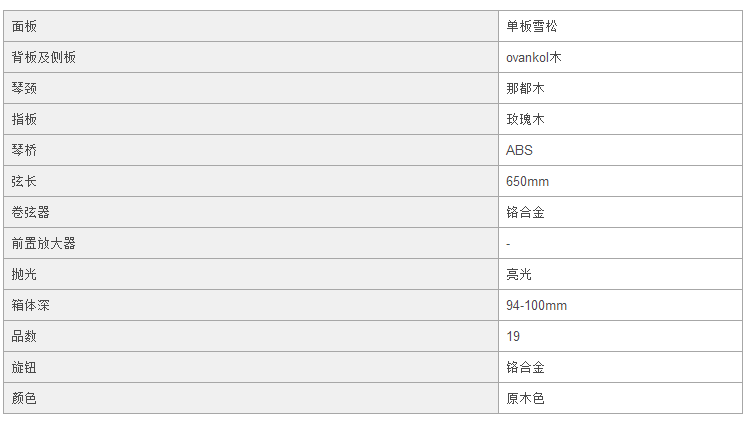The height and width of the screenshot is (421, 752).
Task: Click the 面板 label cell
Action: click(x=251, y=26)
